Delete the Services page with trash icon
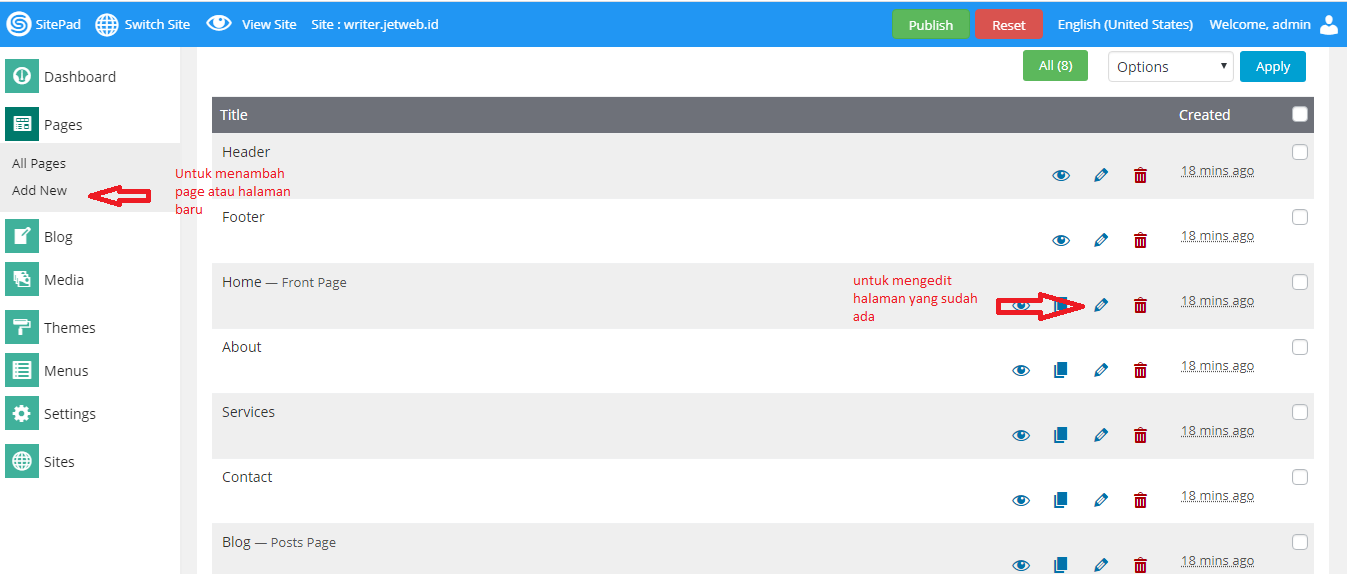 (1140, 435)
